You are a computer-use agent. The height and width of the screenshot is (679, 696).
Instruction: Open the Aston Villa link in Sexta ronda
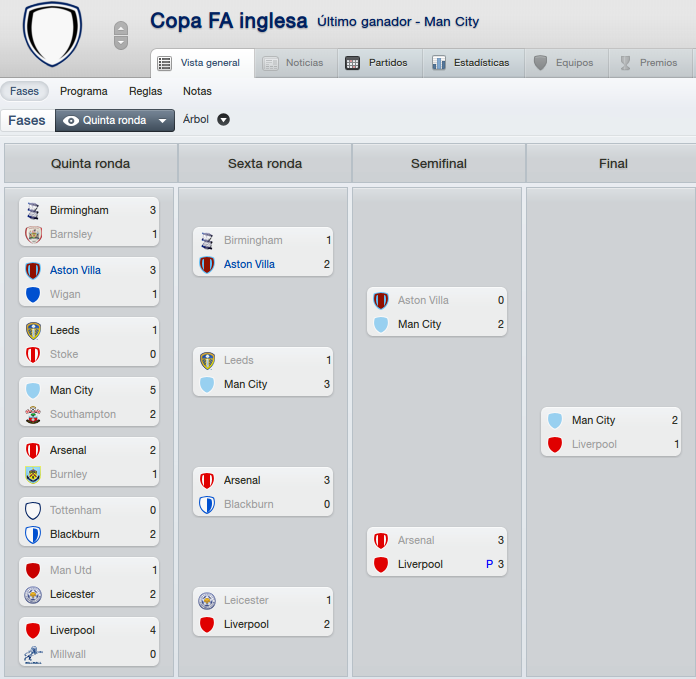tap(249, 264)
